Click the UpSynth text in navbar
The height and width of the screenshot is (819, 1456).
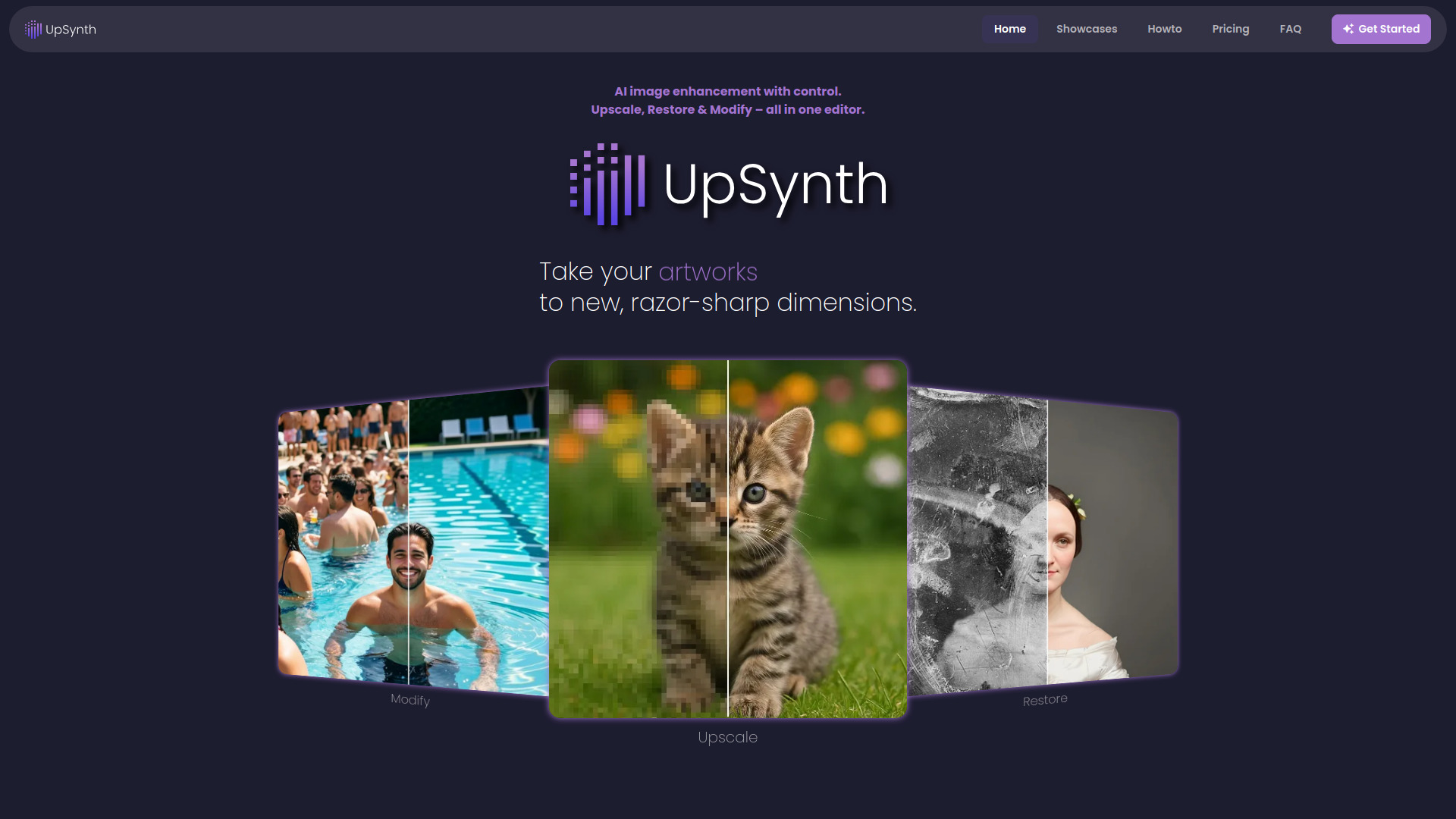pyautogui.click(x=71, y=30)
